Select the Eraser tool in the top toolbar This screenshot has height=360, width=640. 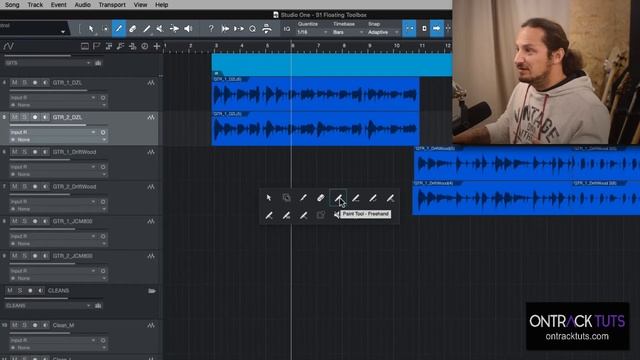click(x=133, y=29)
